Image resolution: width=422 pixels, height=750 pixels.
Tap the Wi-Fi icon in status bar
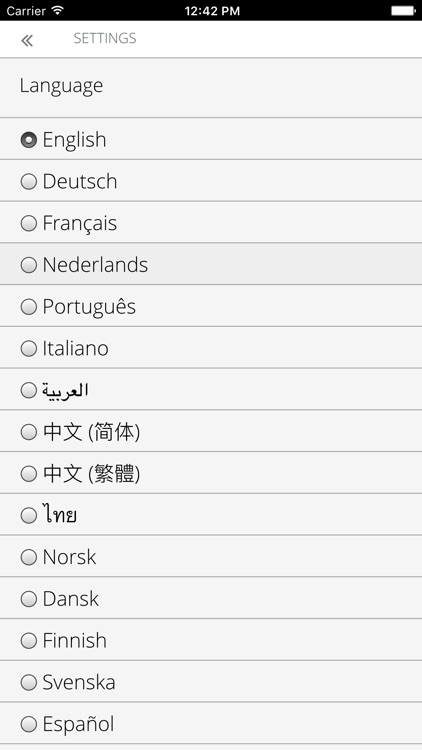click(x=58, y=10)
